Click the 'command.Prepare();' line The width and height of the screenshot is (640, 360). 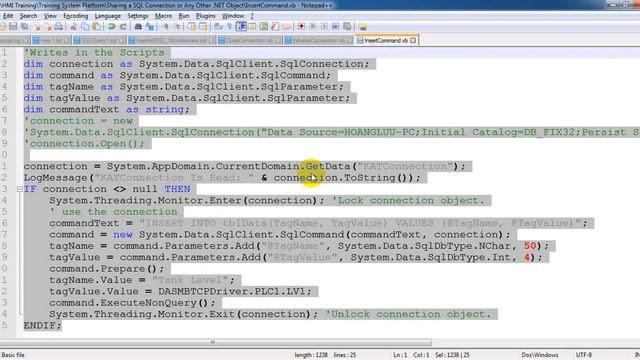107,269
